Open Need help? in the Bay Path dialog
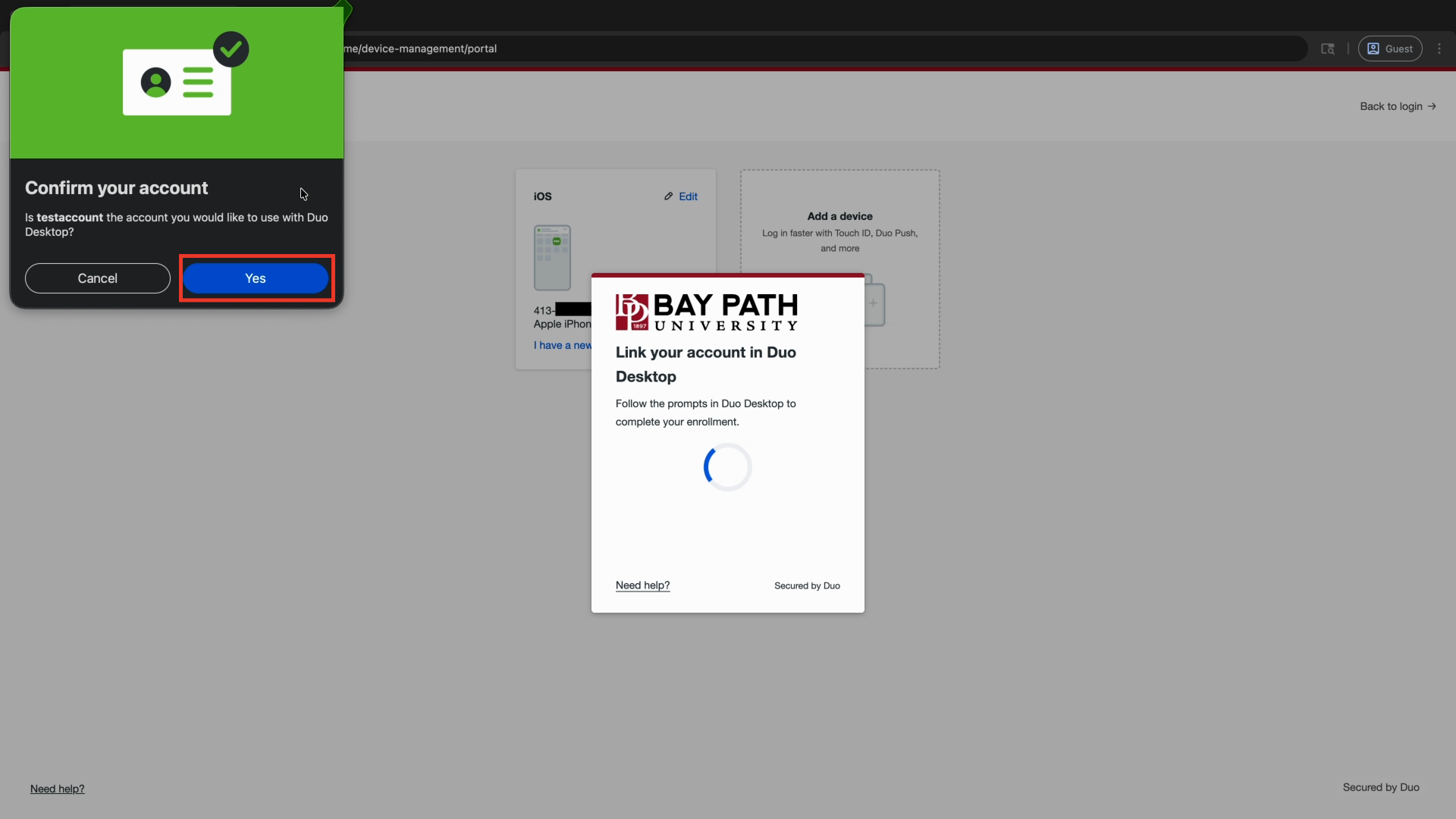Viewport: 1456px width, 819px height. pos(642,585)
